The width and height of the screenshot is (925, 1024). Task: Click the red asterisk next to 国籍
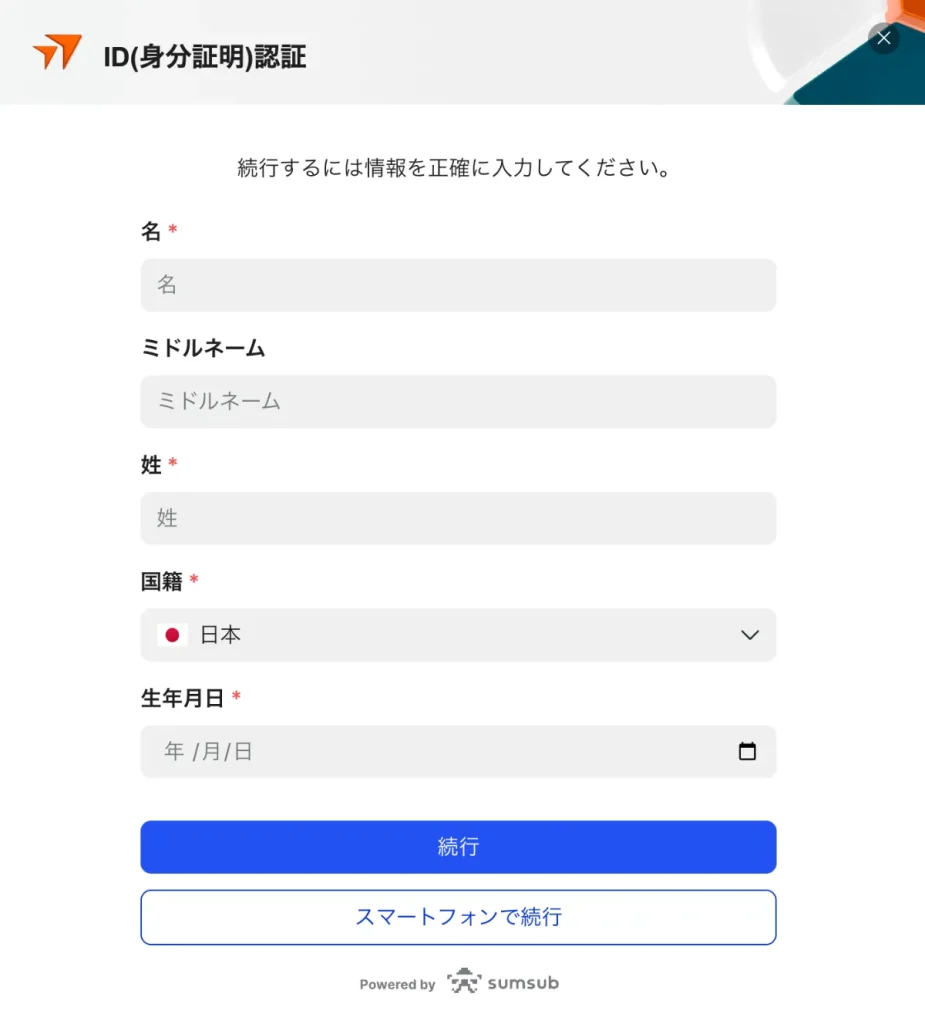[192, 577]
